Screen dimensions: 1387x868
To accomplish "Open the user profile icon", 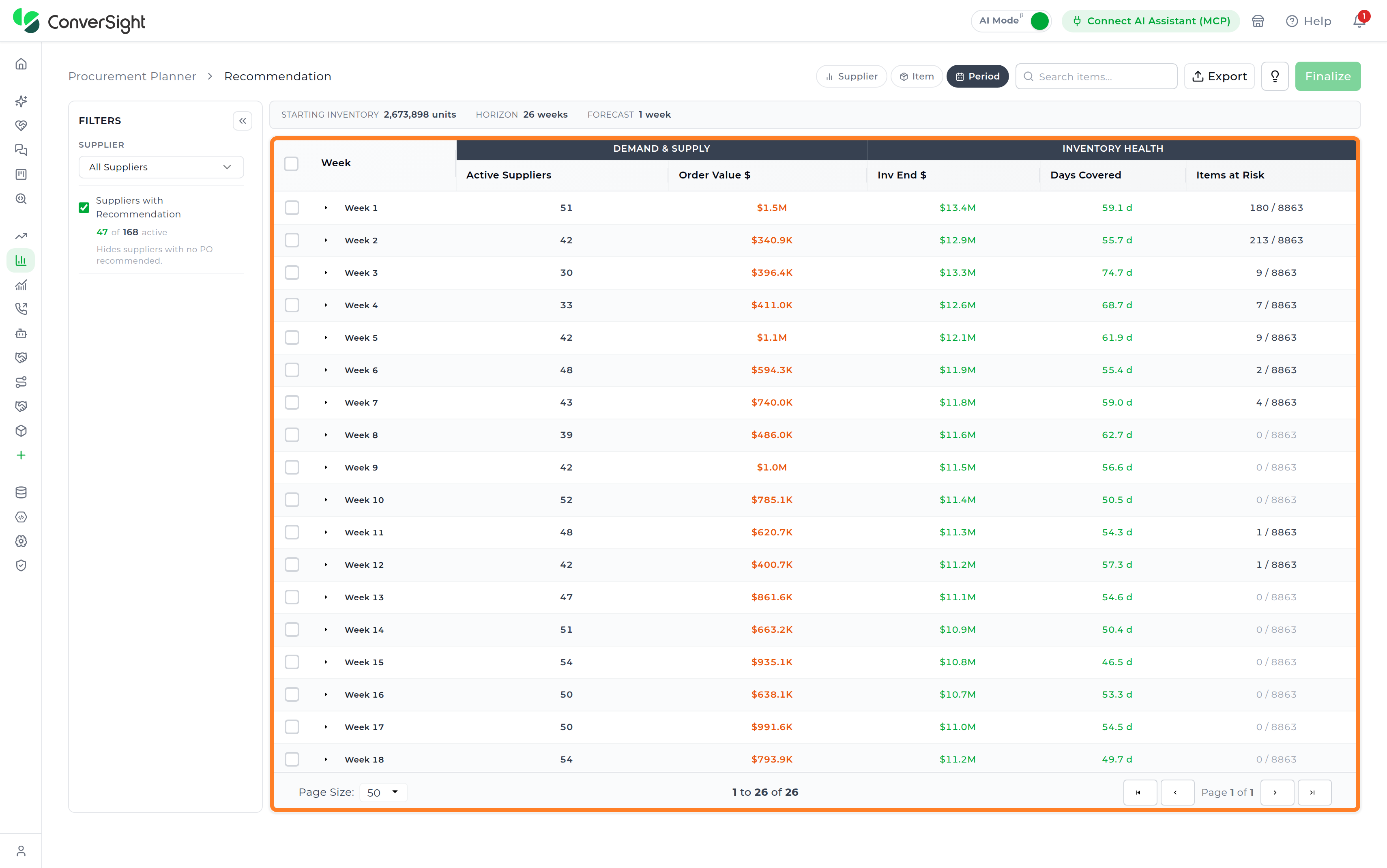I will [x=21, y=851].
